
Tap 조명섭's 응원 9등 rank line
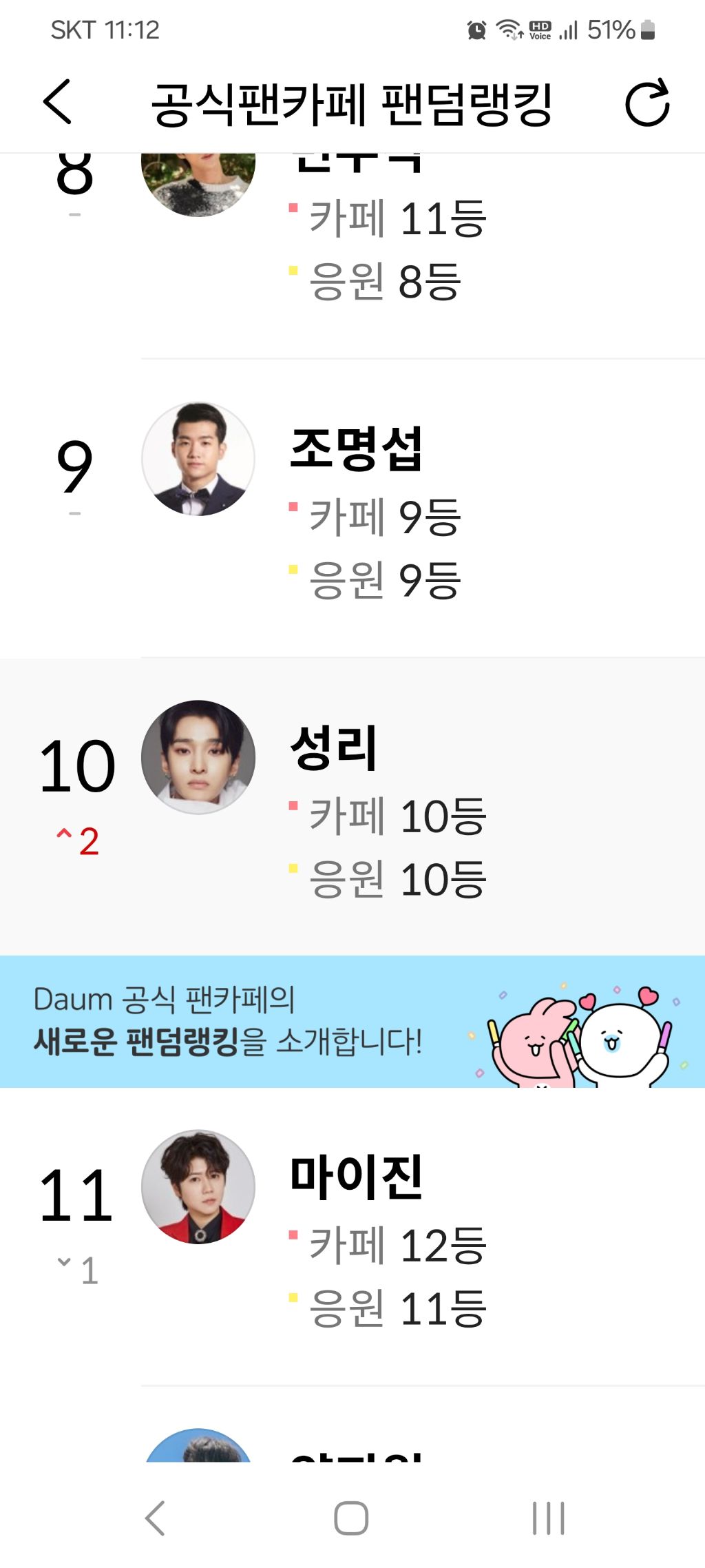click(x=384, y=580)
